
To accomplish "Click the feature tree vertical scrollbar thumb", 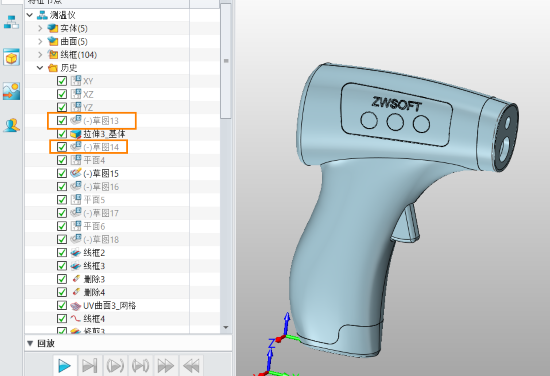I will point(226,61).
